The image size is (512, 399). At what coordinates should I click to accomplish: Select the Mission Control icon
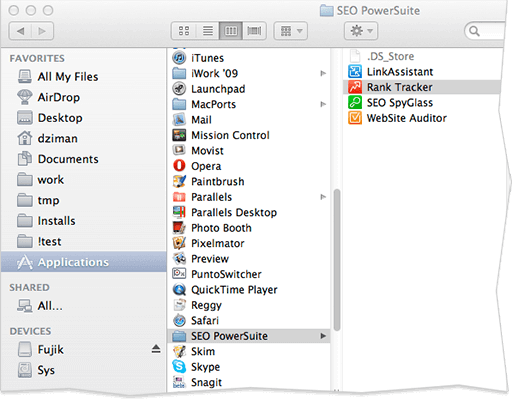click(179, 135)
